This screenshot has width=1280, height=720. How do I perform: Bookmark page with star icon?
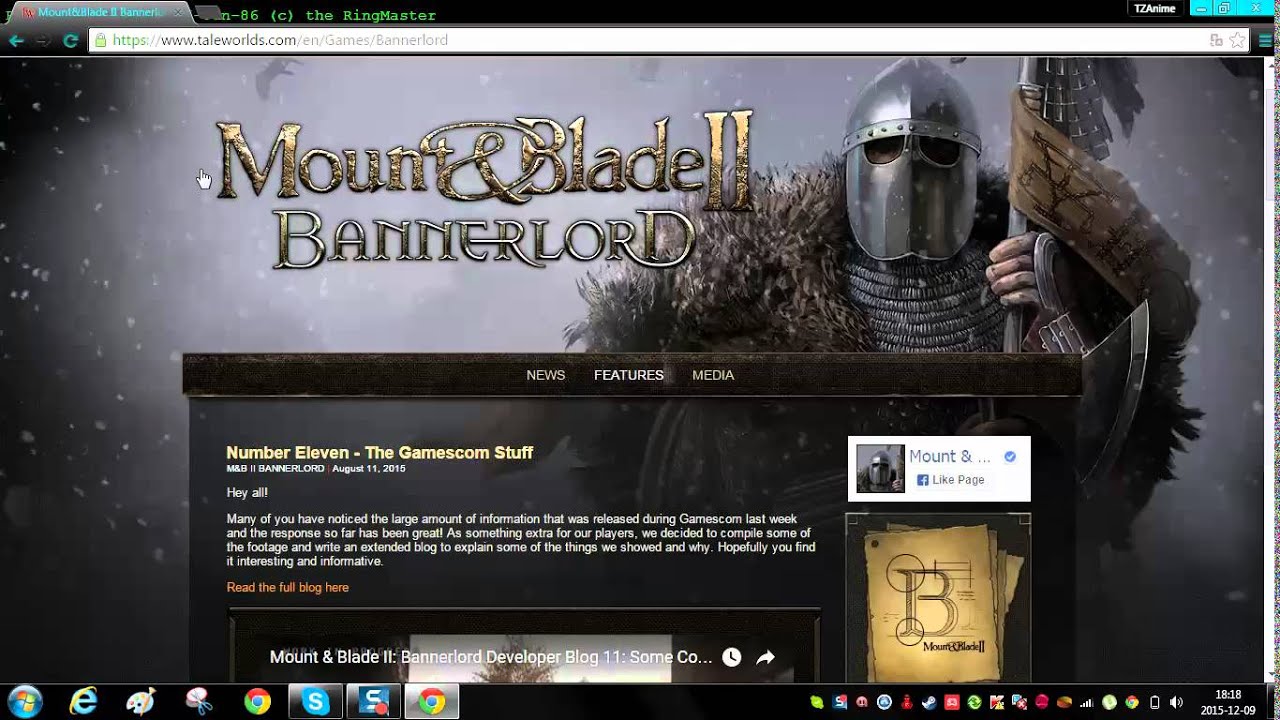1237,40
